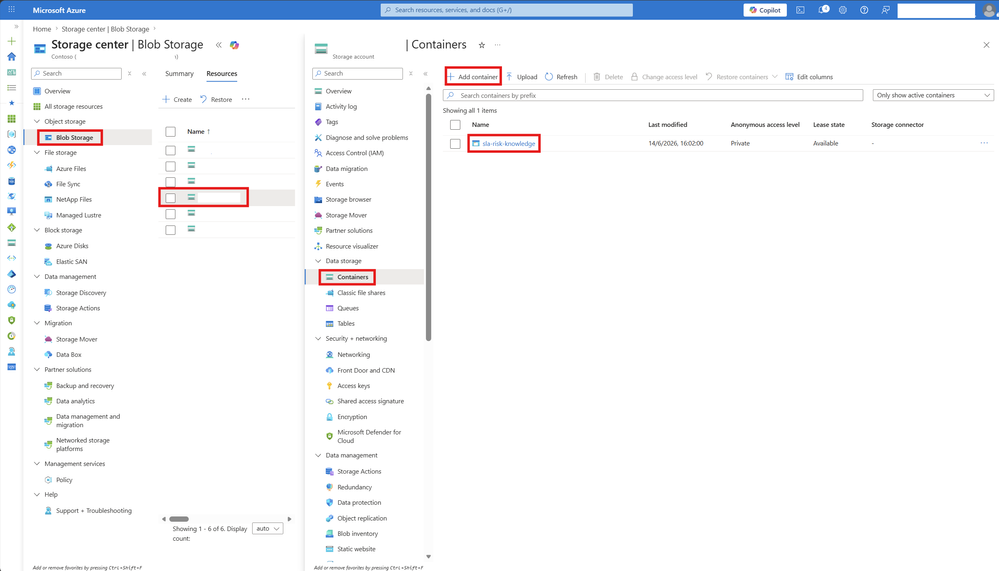Open Cloud Shell from top bar
Screen dimensions: 999x571
pyautogui.click(x=800, y=10)
